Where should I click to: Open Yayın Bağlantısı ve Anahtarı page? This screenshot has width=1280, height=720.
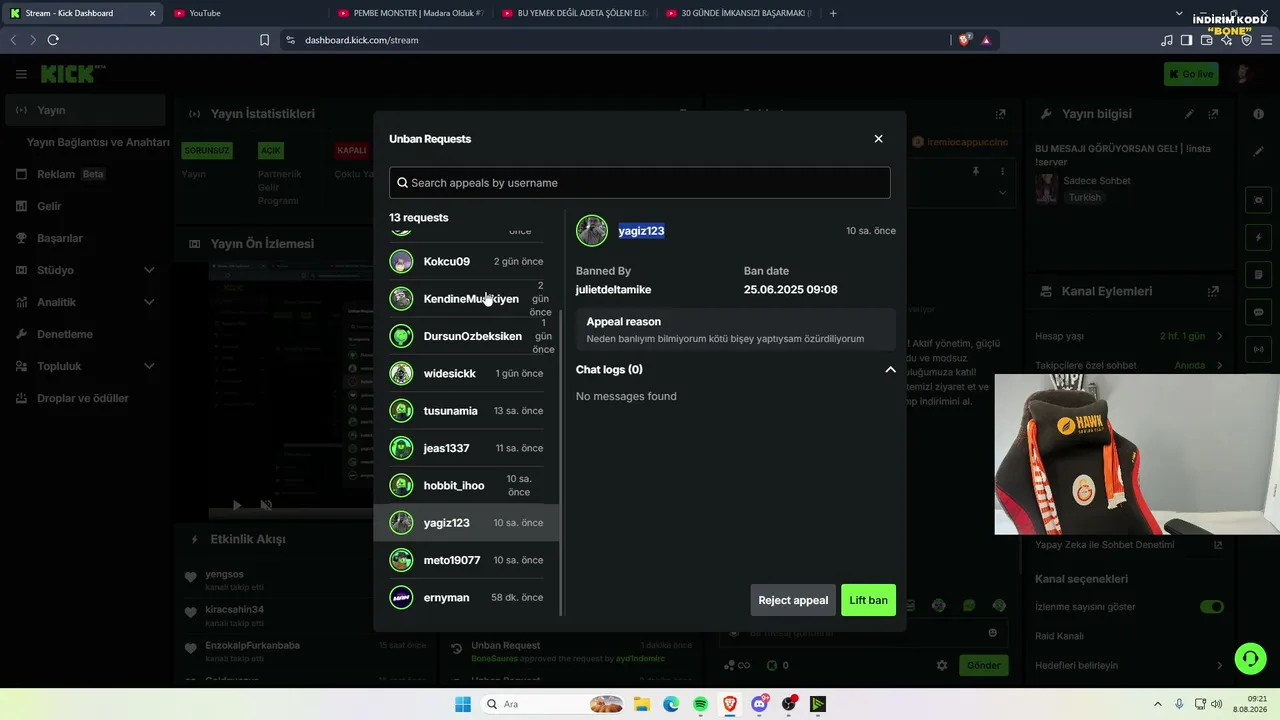[x=98, y=142]
